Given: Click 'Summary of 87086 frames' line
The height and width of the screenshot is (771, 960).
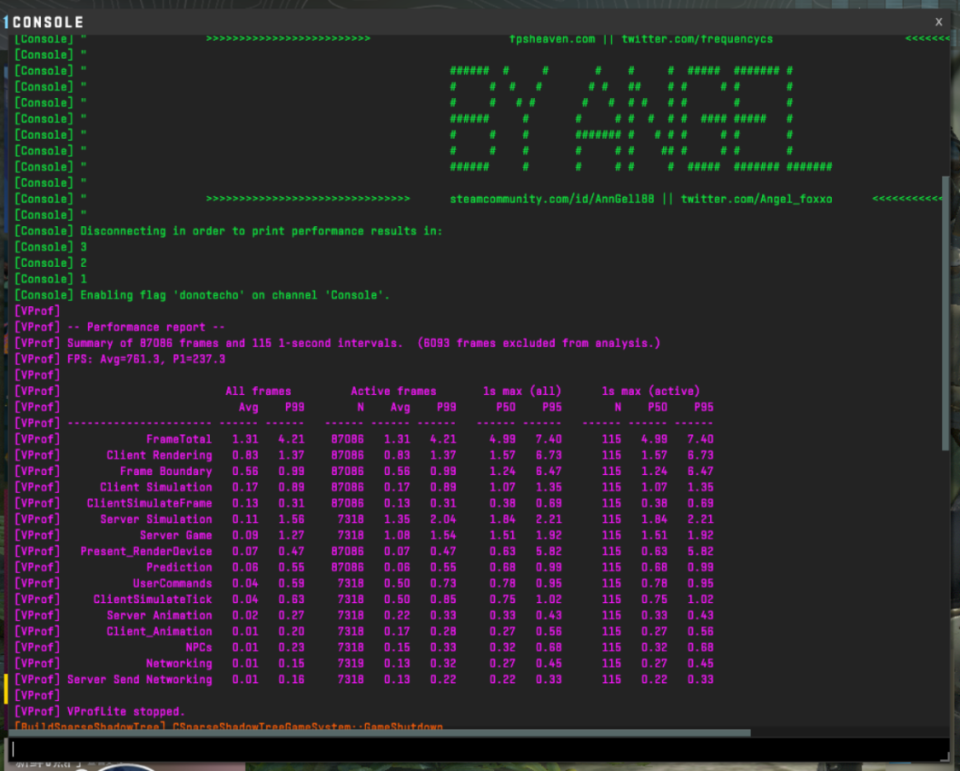Looking at the screenshot, I should (364, 343).
